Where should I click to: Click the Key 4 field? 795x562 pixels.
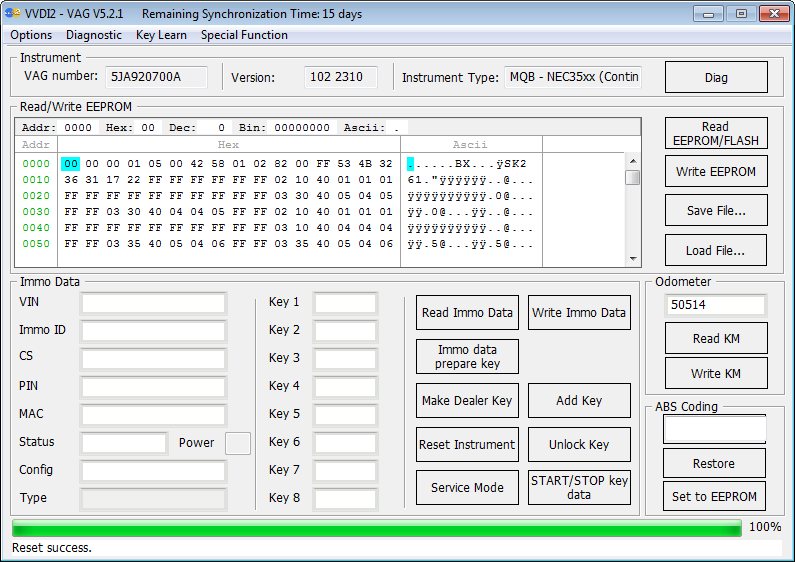coord(345,387)
